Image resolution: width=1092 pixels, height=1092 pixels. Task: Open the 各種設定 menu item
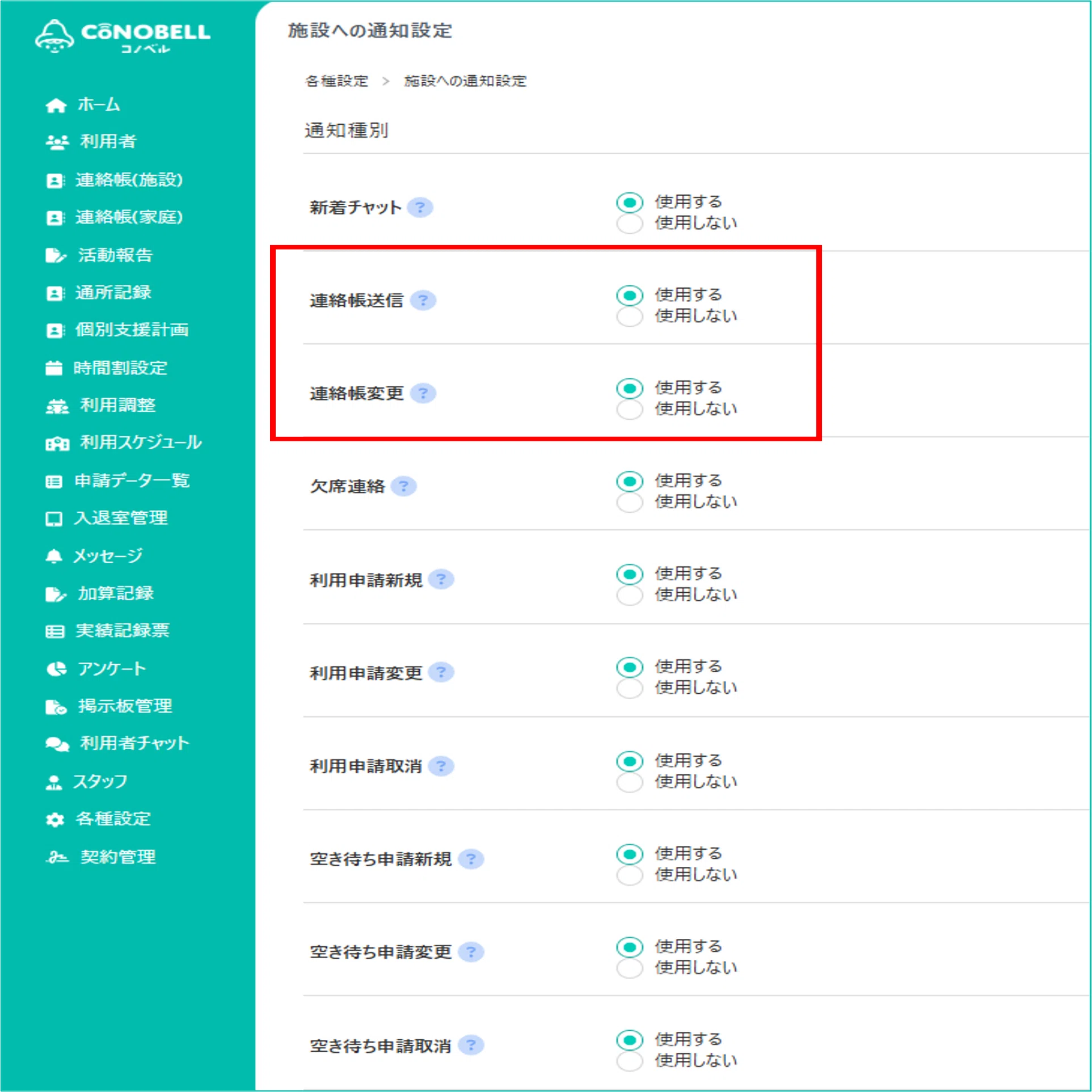point(98,820)
